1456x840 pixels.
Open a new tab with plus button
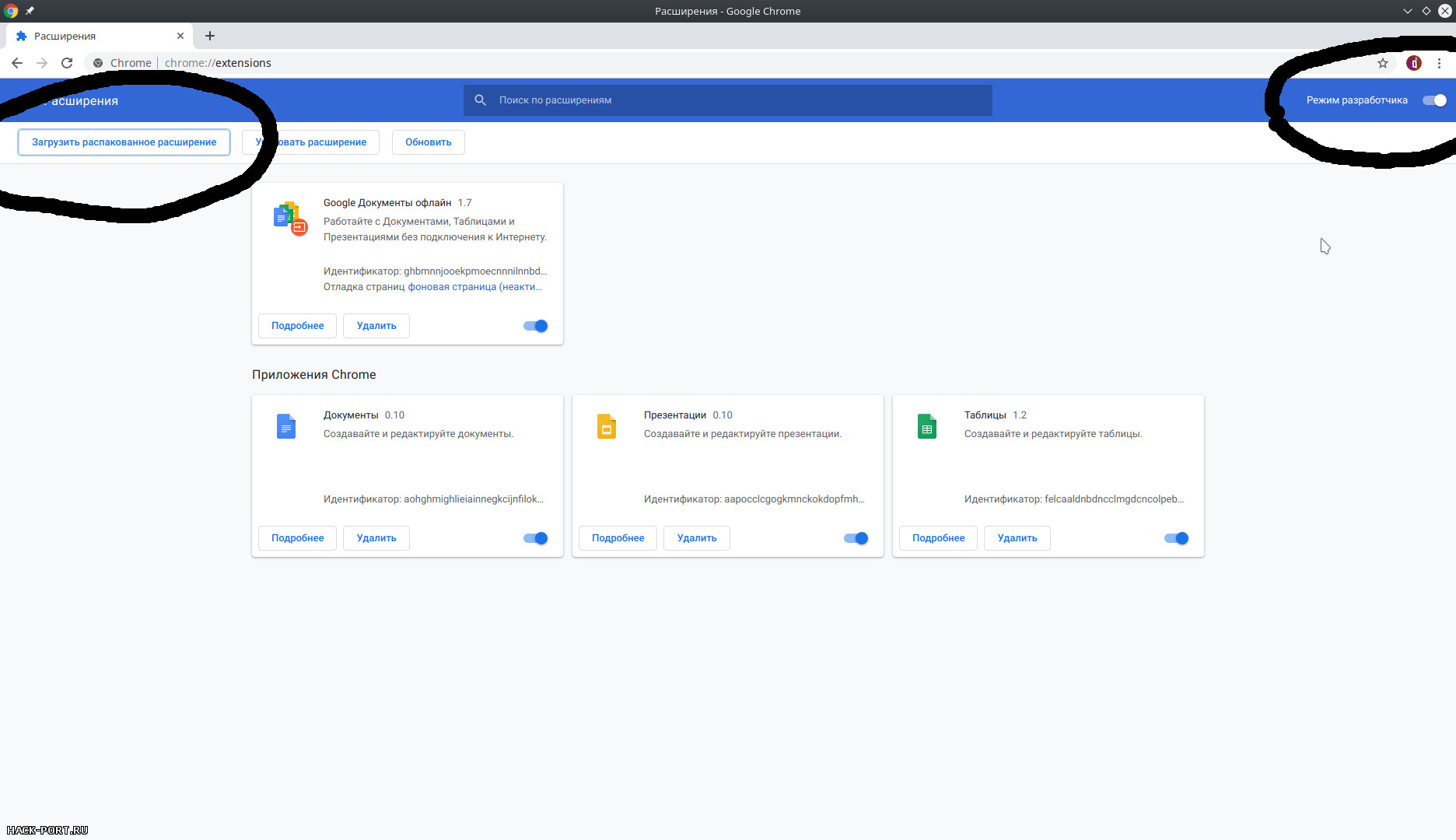210,36
